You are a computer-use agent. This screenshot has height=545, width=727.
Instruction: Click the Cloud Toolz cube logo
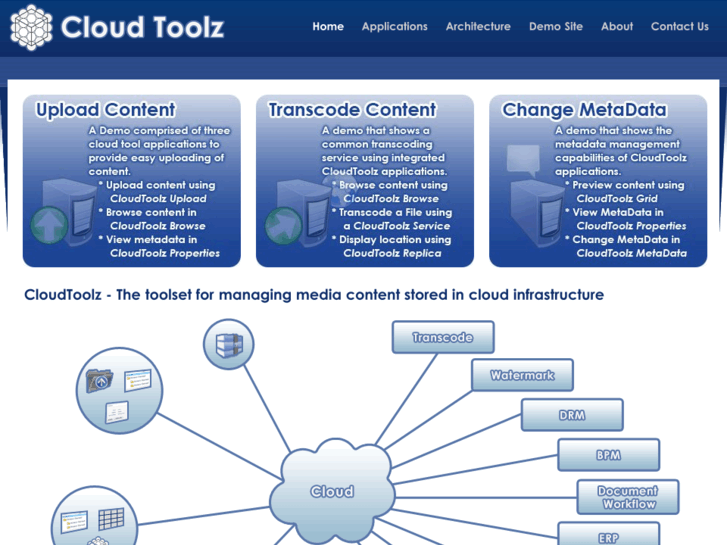pyautogui.click(x=31, y=27)
